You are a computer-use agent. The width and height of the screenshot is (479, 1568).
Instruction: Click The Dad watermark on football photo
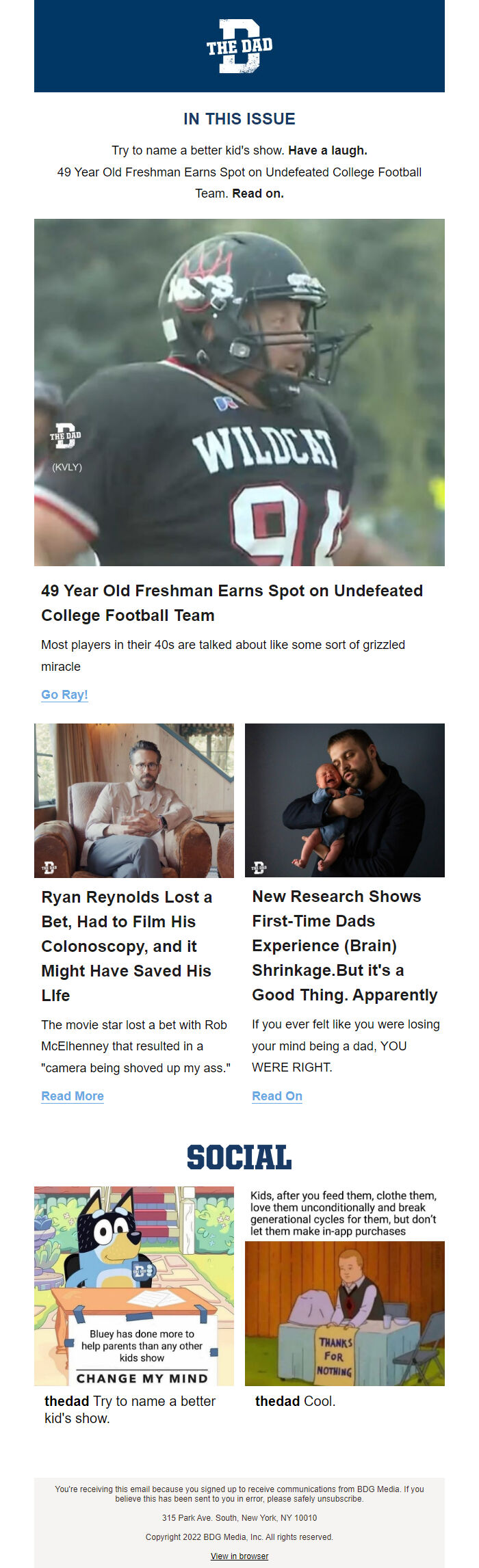[65, 436]
